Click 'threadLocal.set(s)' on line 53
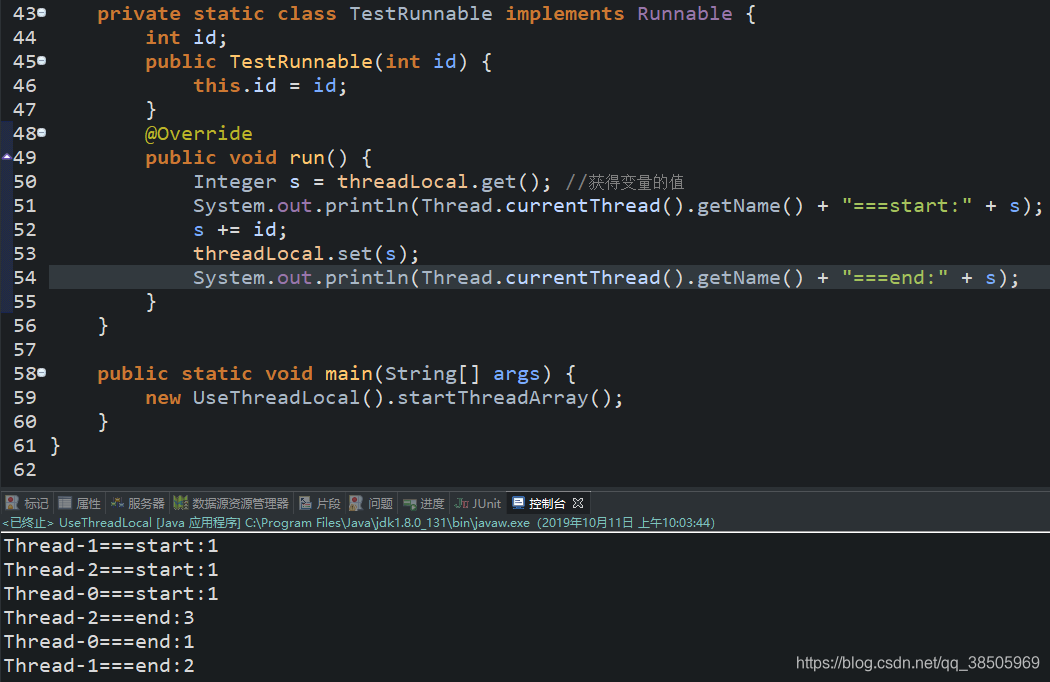The height and width of the screenshot is (682, 1050). coord(301,254)
